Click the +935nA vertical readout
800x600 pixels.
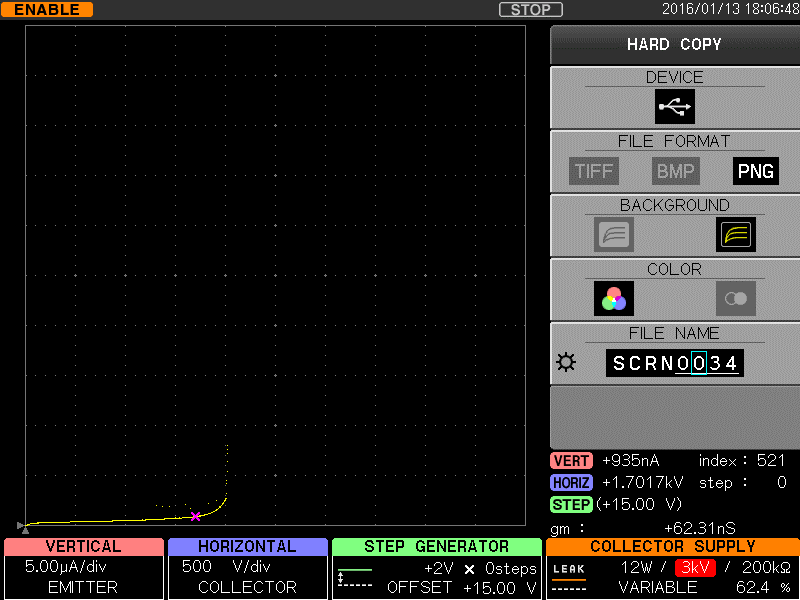631,461
